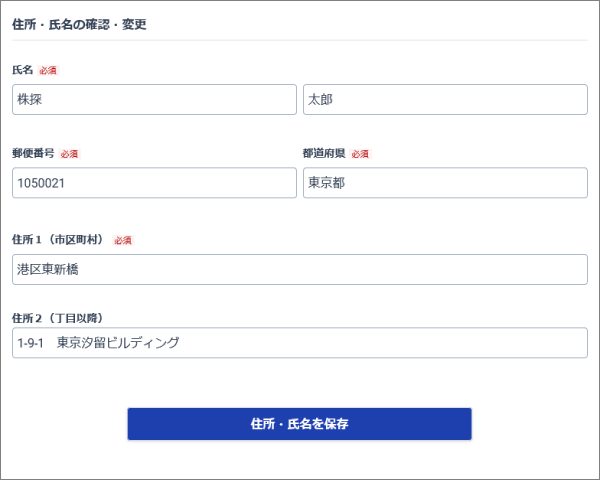Click the 住所・氏名の確認・変更 heading
Image resolution: width=600 pixels, height=480 pixels.
[79, 24]
